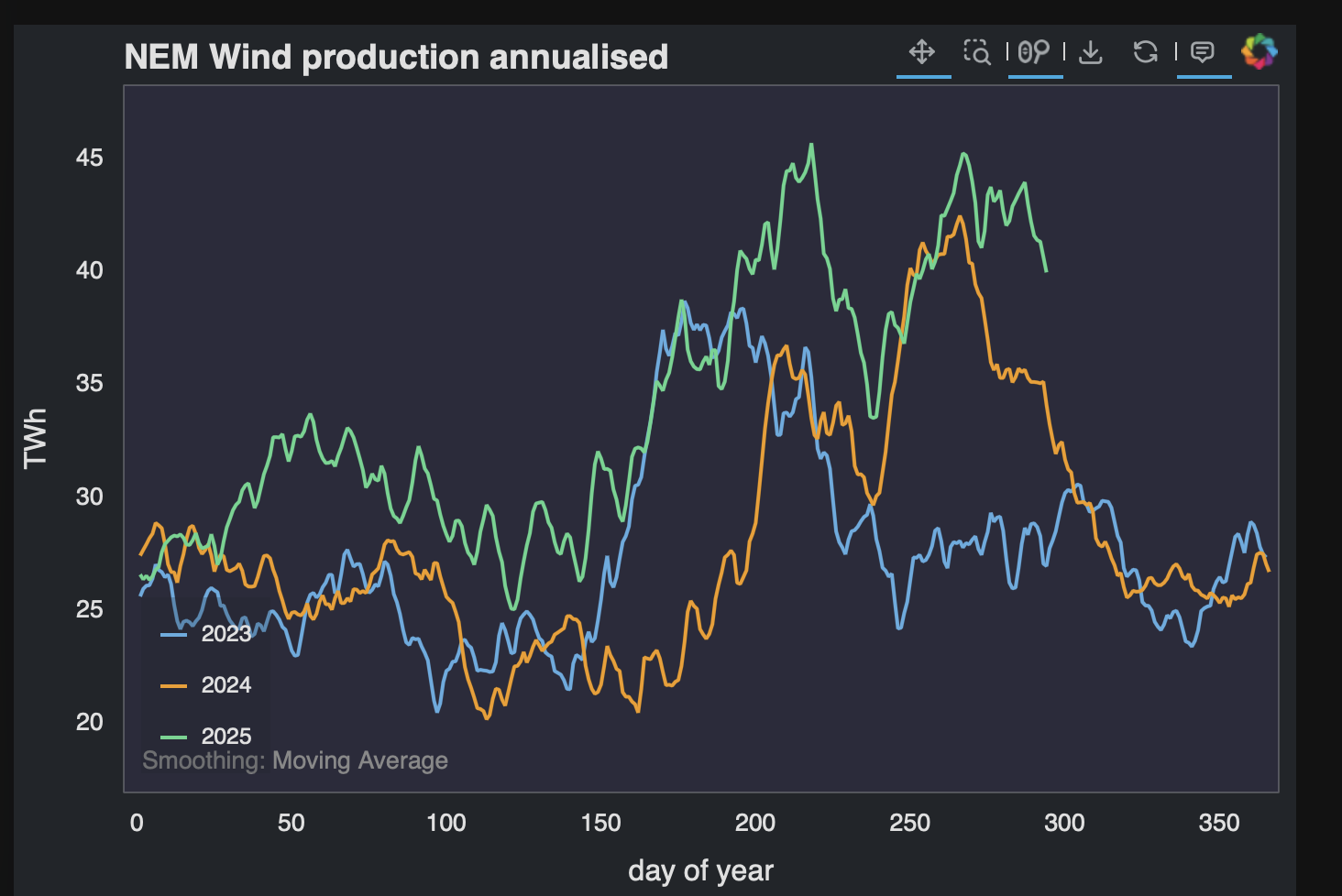1342x896 pixels.
Task: Click the 350 tick on the x-axis
Action: 1218,823
